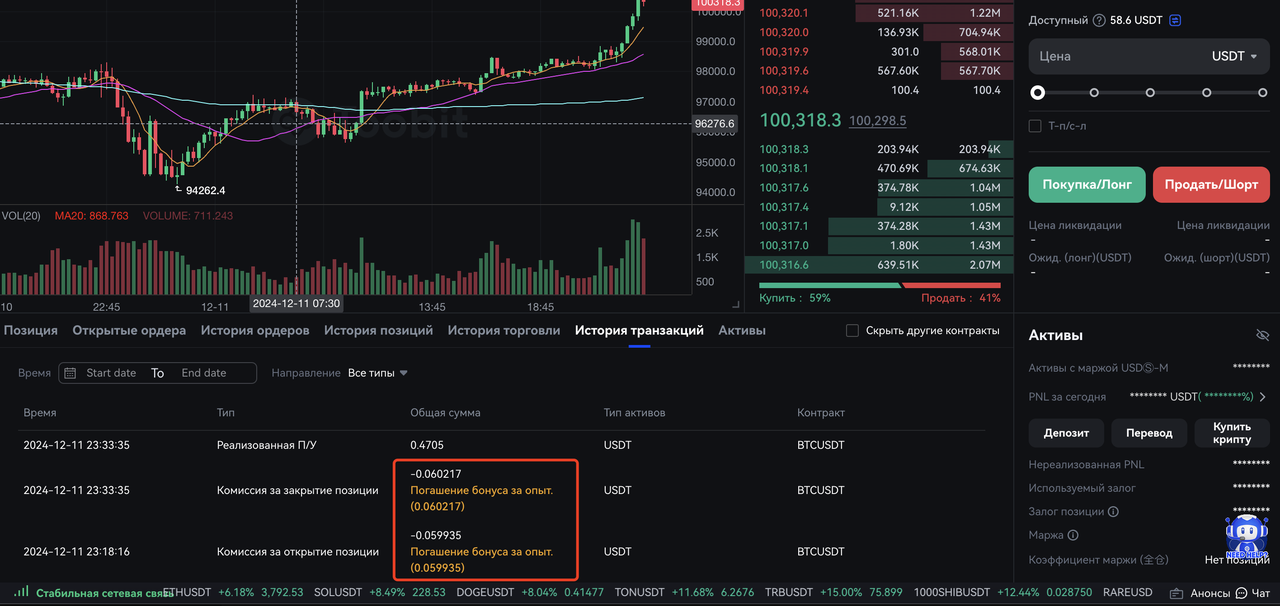Viewport: 1280px width, 606px height.
Task: Set the amount slider to the first handle
Action: [1038, 93]
